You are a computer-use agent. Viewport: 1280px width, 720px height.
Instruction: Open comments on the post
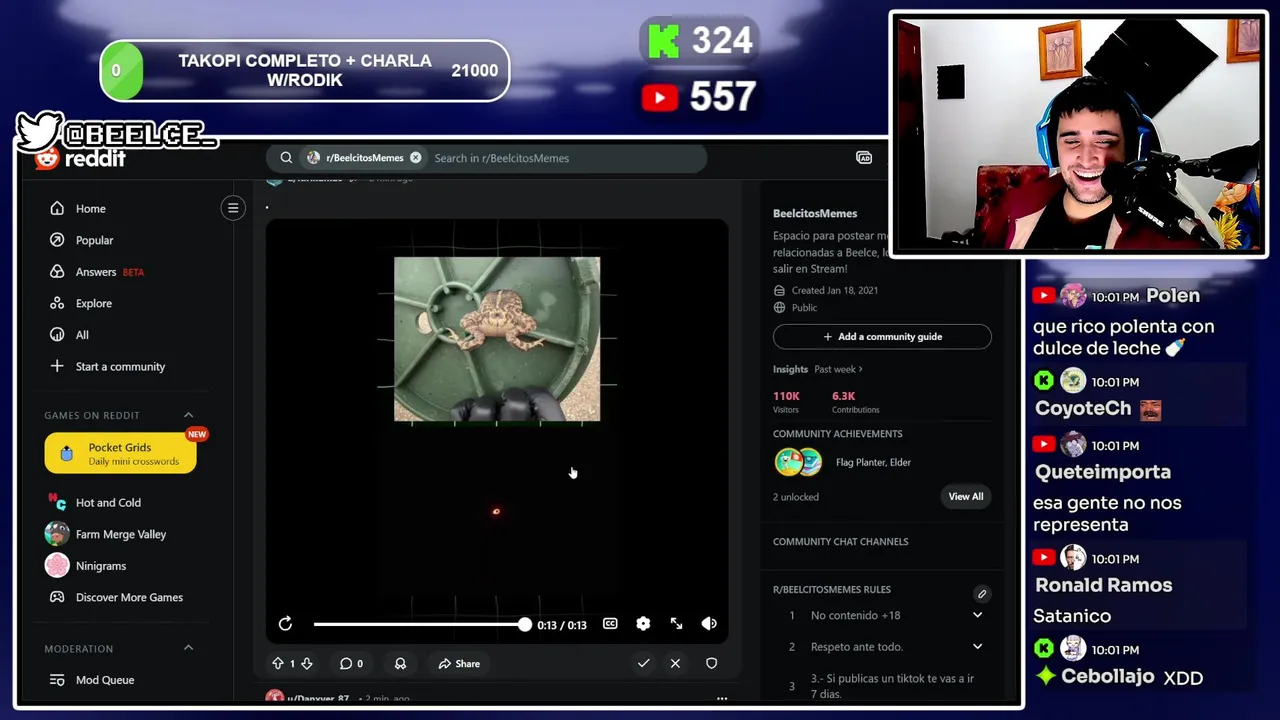tap(351, 663)
